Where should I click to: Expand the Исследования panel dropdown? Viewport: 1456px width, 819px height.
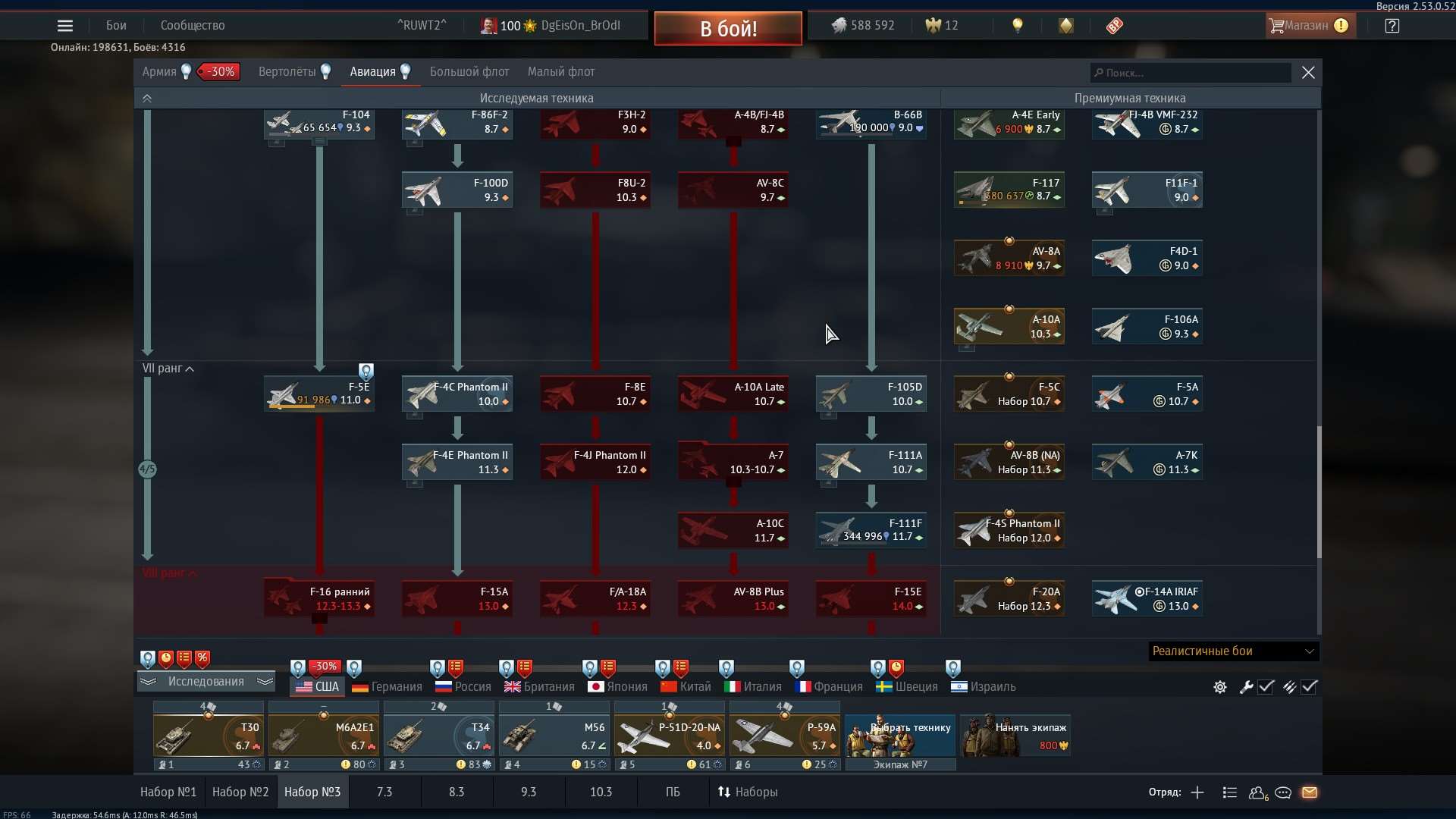pos(206,682)
